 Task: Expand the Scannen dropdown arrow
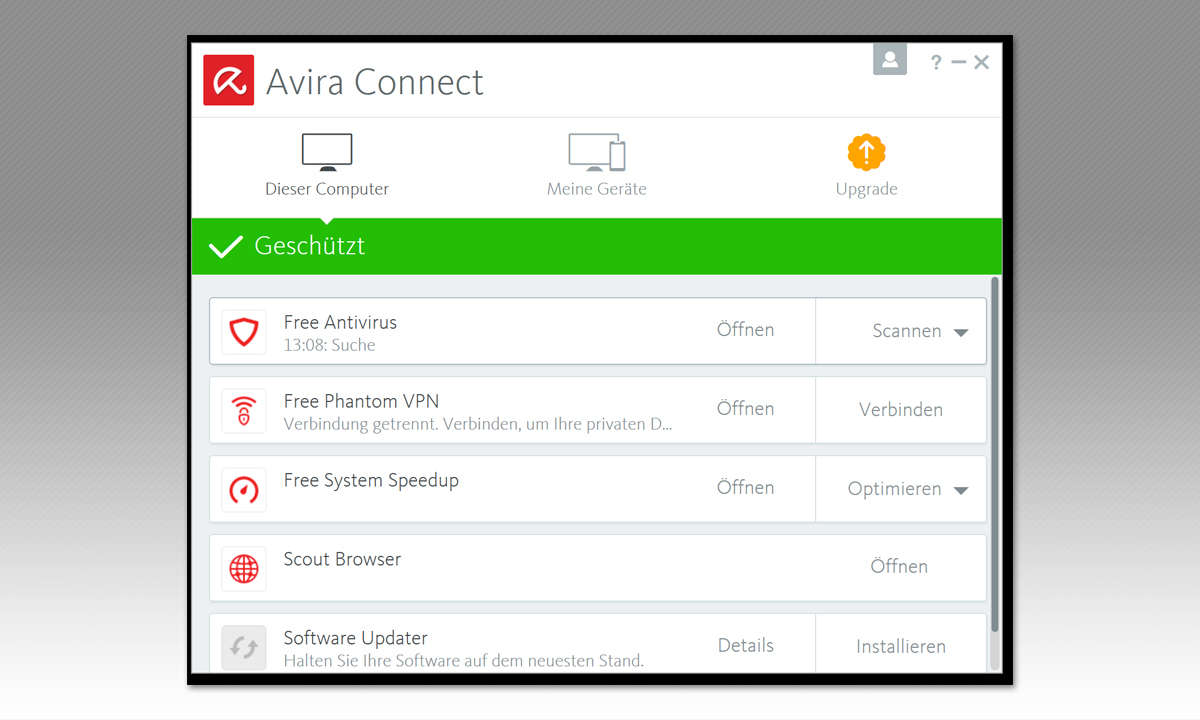pyautogui.click(x=960, y=332)
